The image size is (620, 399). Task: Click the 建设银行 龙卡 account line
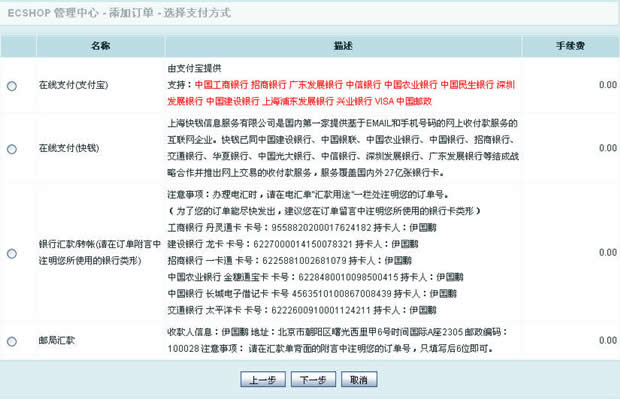point(293,244)
